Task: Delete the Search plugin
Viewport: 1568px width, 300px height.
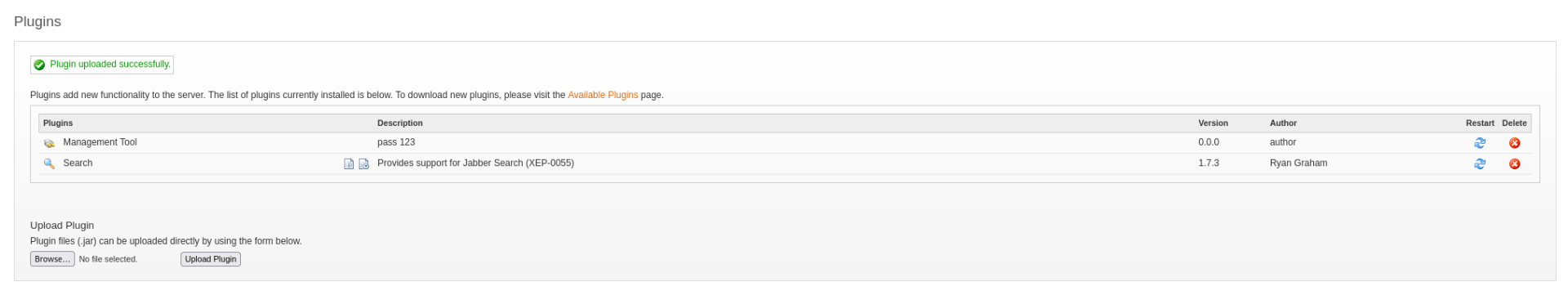Action: tap(1514, 163)
